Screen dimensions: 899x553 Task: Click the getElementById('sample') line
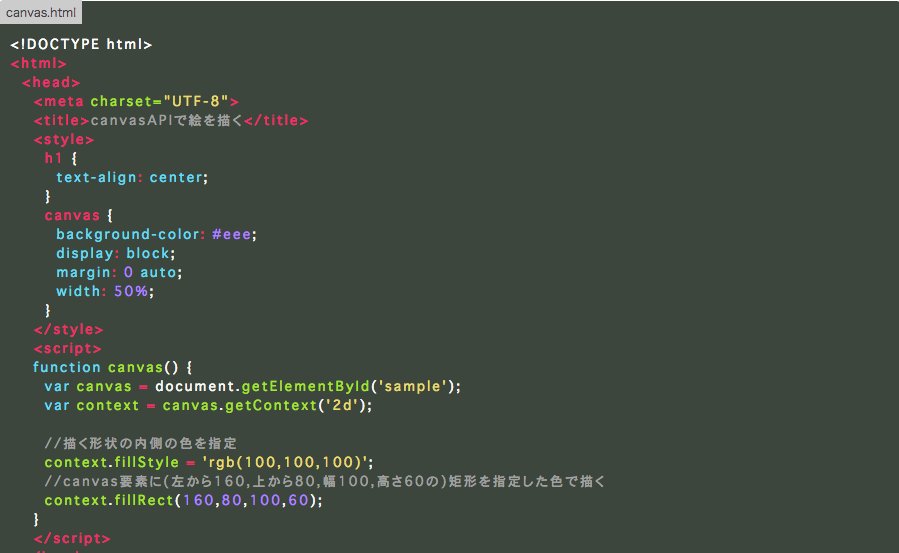point(252,386)
